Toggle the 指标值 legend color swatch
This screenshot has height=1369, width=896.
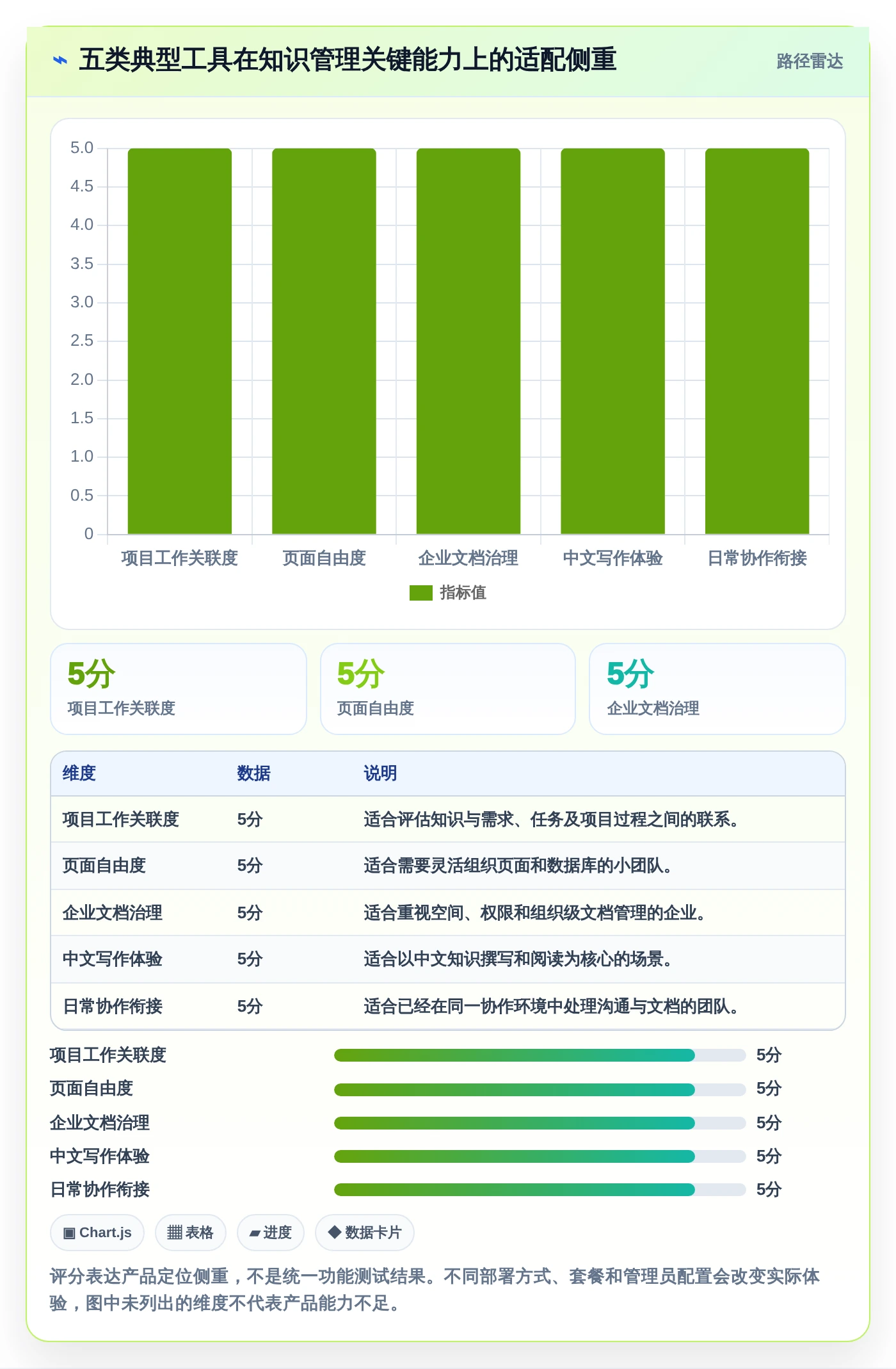coord(421,593)
